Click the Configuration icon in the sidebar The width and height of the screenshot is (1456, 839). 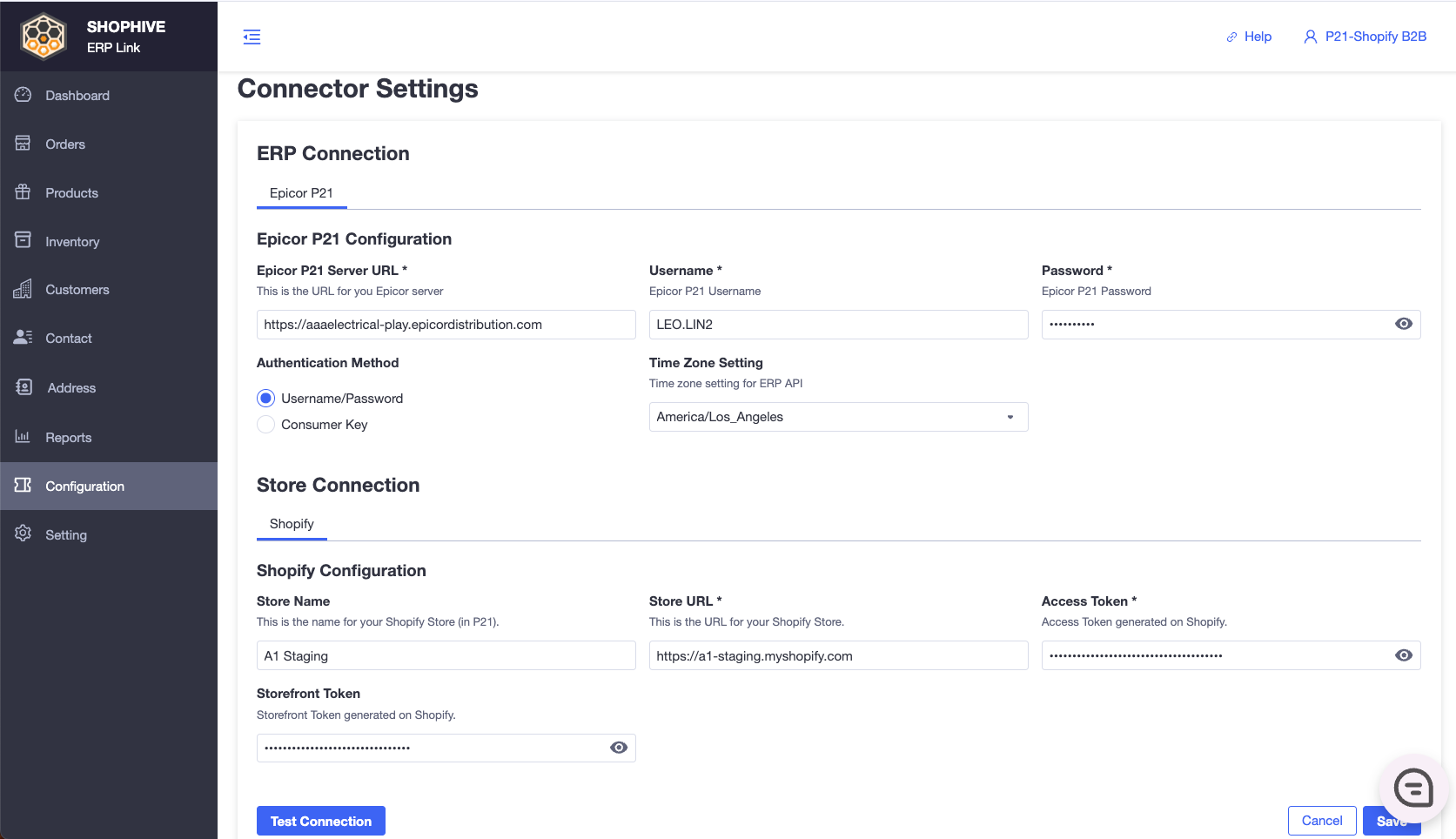point(23,486)
